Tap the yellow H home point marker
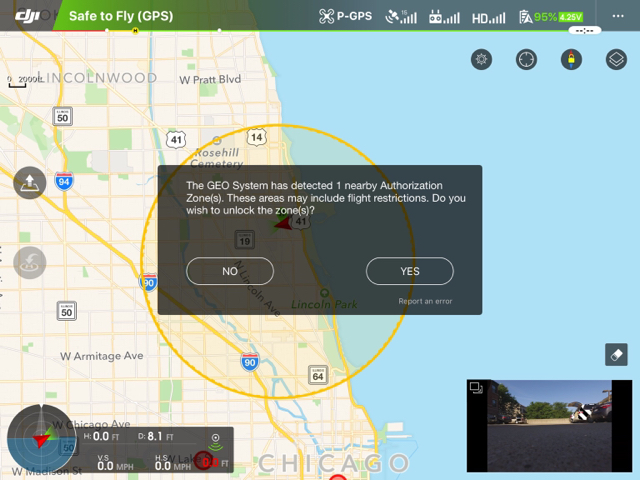The height and width of the screenshot is (480, 640). pyautogui.click(x=136, y=31)
